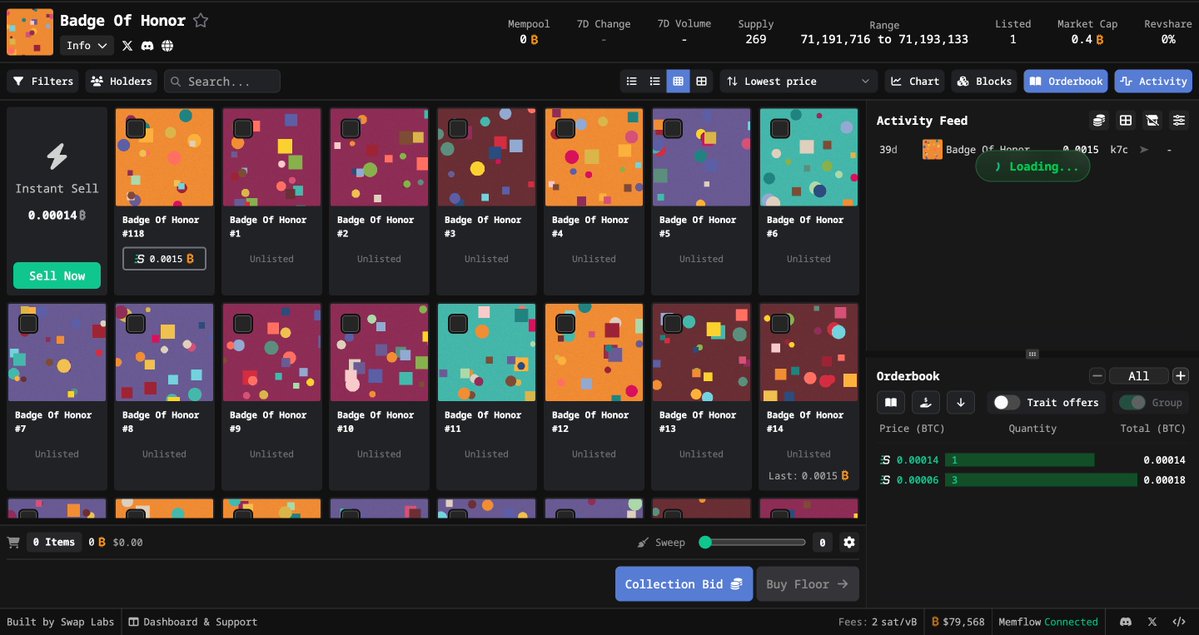This screenshot has height=635, width=1199.
Task: Click the Built by Swap Labs link
Action: [60, 622]
